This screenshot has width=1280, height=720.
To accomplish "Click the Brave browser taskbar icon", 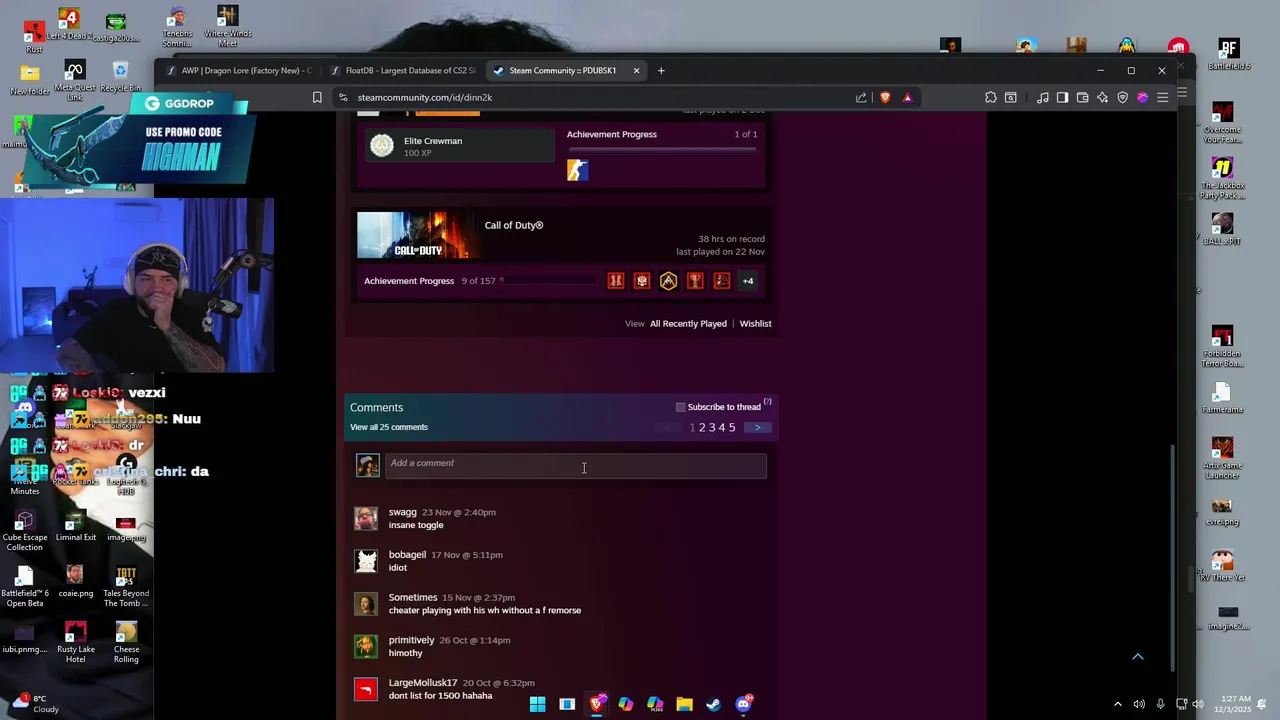I will [x=597, y=704].
